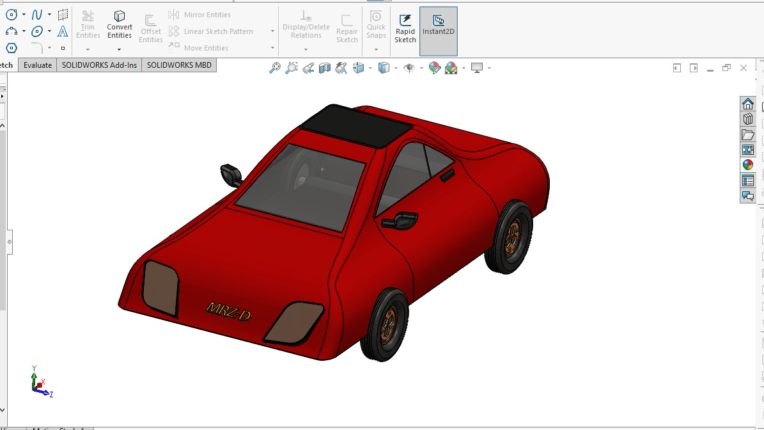
Task: Click the front windshield of the car
Action: tap(301, 187)
